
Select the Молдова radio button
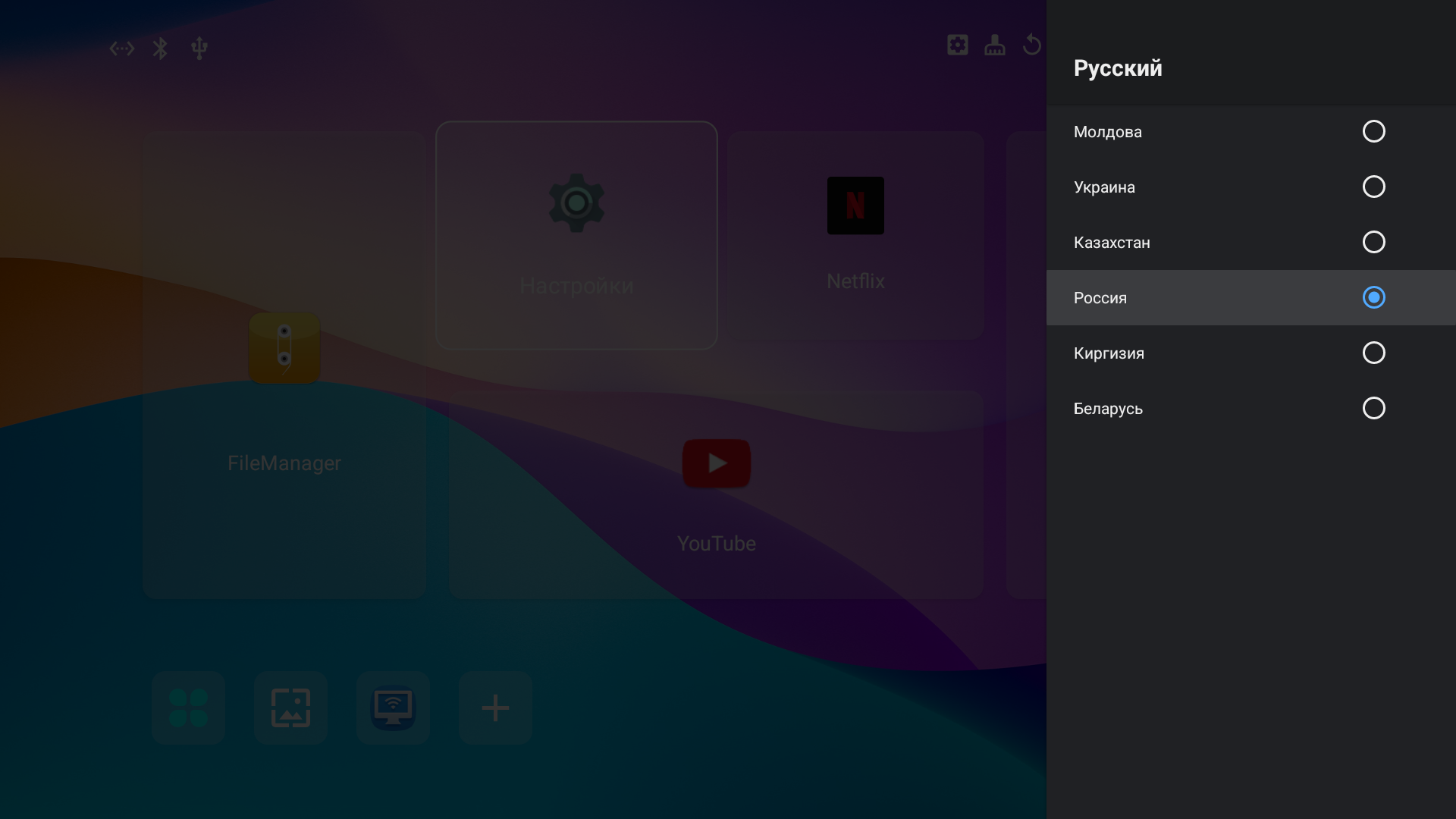pyautogui.click(x=1373, y=131)
